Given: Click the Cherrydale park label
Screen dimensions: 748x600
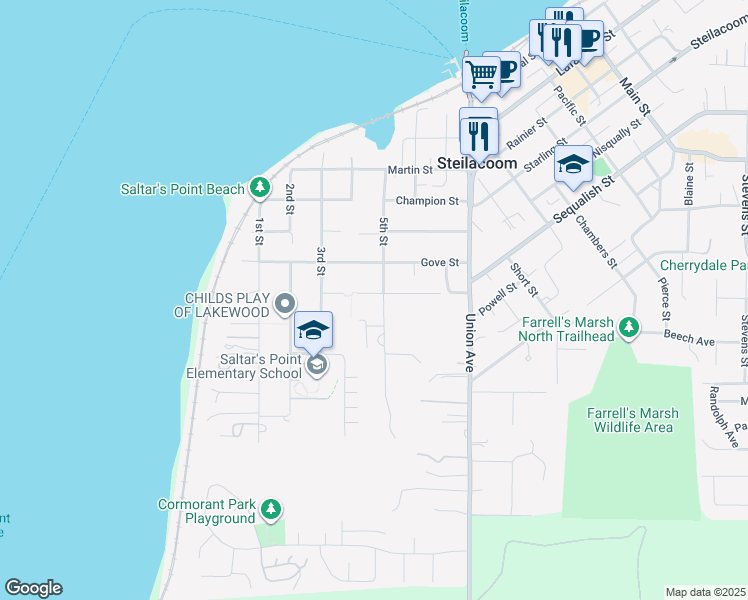Looking at the screenshot, I should (703, 266).
